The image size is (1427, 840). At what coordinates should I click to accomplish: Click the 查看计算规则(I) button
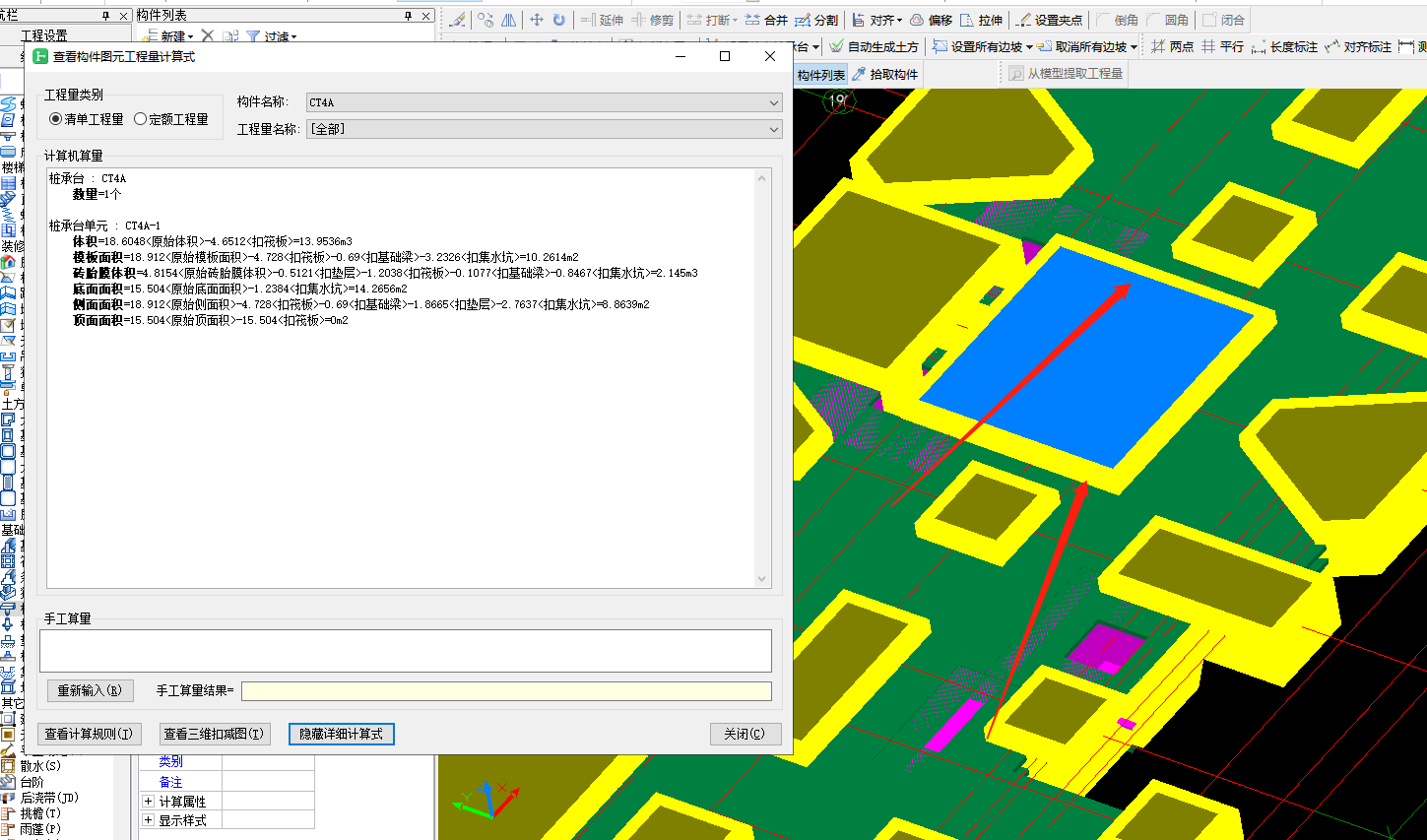(89, 734)
